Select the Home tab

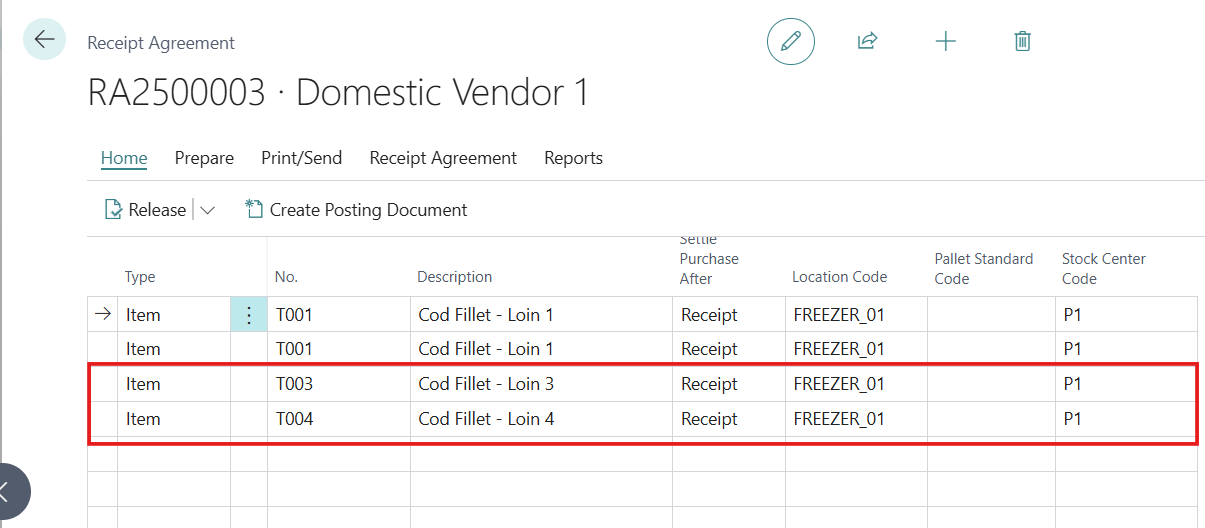(x=124, y=158)
